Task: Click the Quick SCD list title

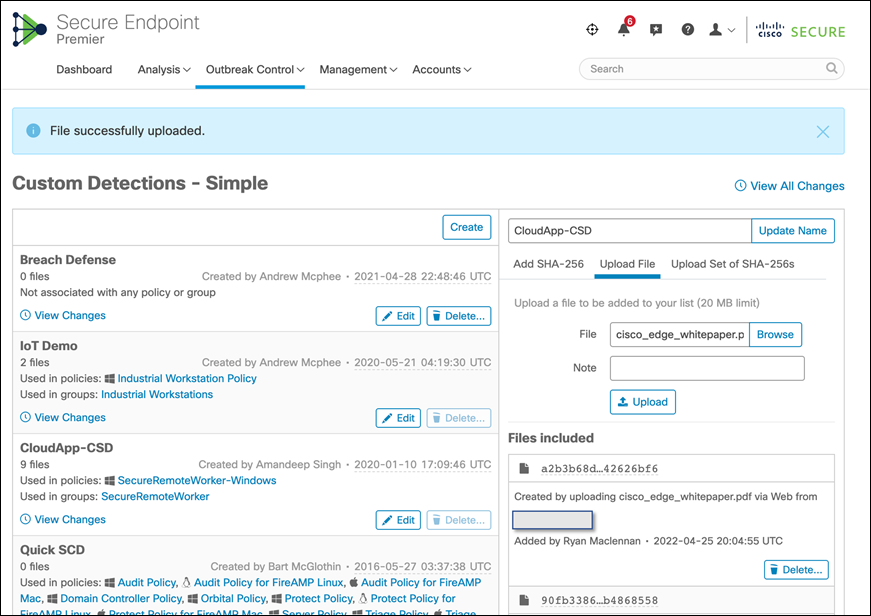Action: pyautogui.click(x=52, y=550)
